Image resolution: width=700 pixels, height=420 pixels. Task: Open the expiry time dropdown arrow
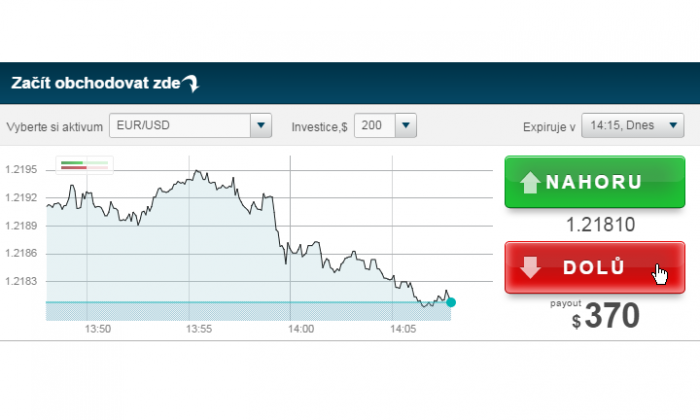pos(672,127)
